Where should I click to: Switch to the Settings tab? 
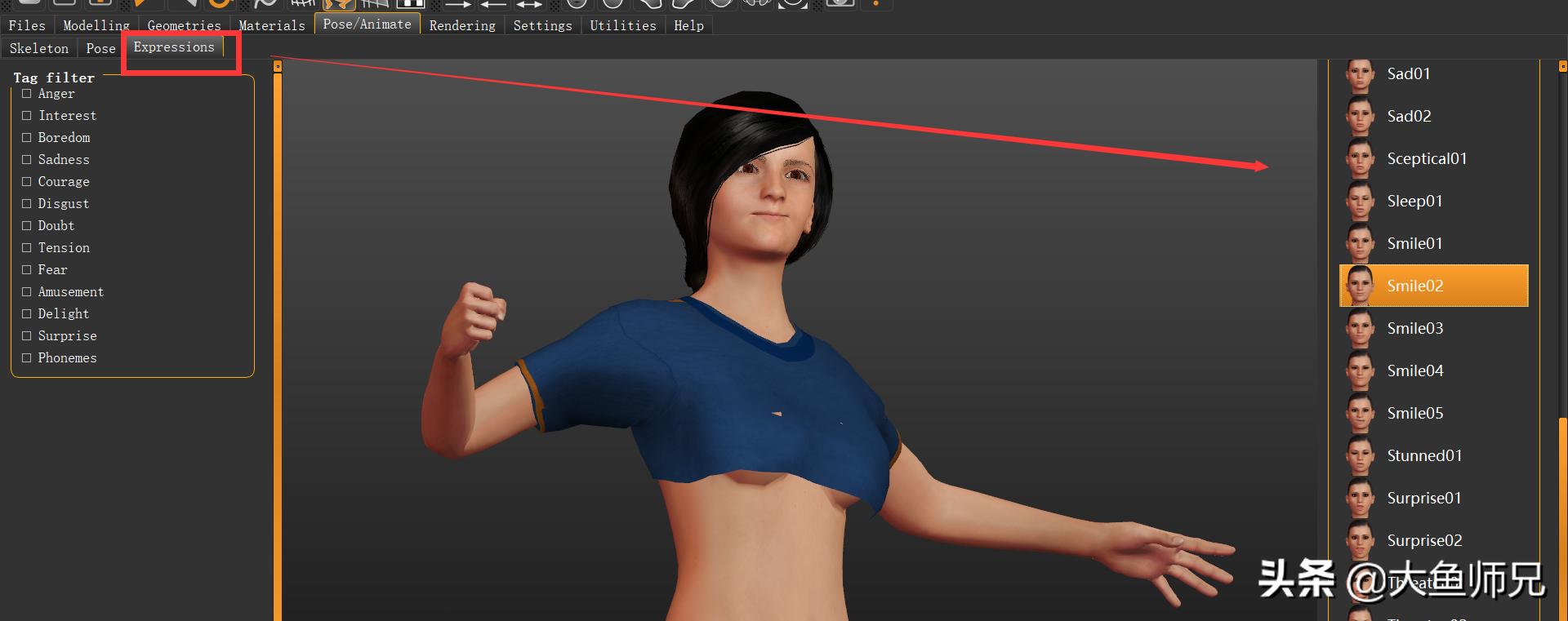542,25
